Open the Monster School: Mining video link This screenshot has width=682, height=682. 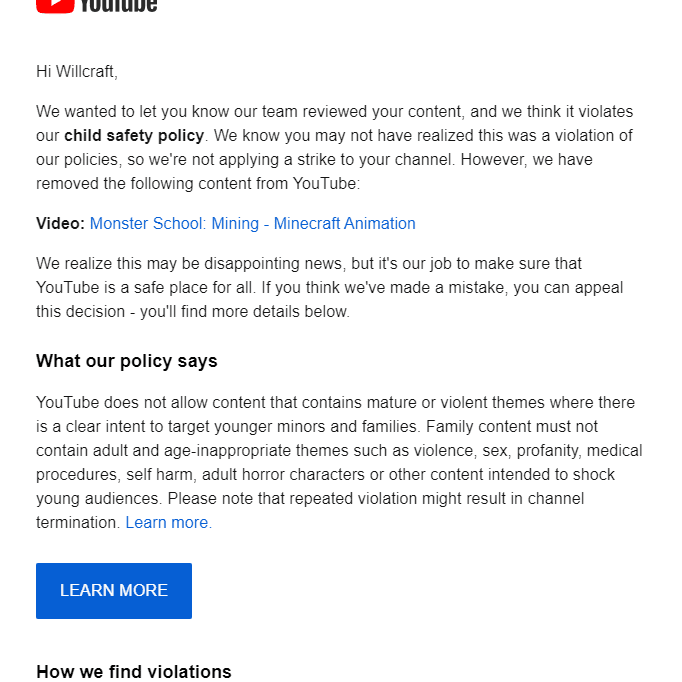[252, 224]
